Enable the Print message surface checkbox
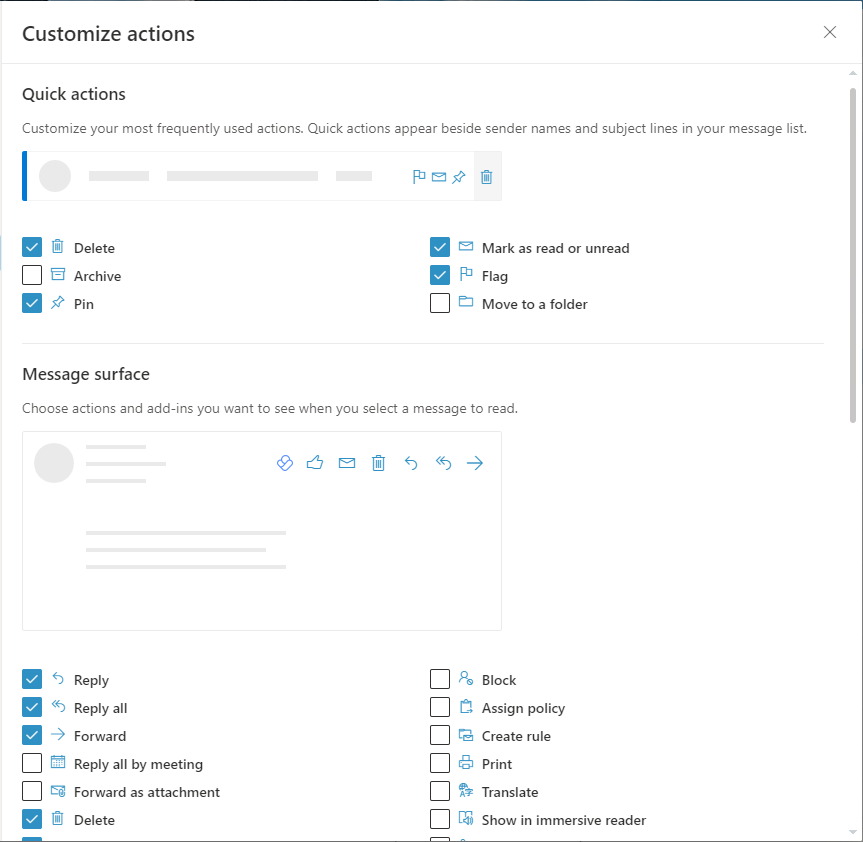This screenshot has height=842, width=863. [x=440, y=764]
